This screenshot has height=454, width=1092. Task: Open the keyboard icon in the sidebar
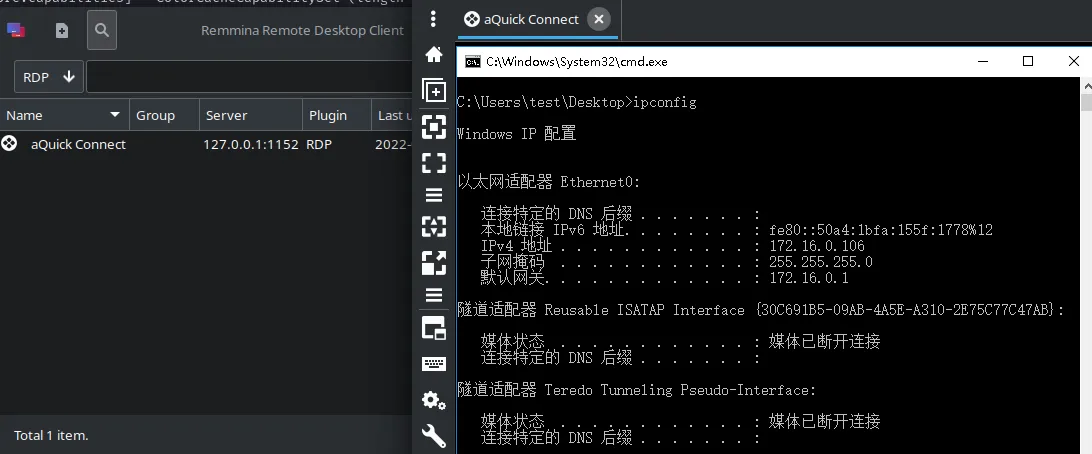[434, 364]
